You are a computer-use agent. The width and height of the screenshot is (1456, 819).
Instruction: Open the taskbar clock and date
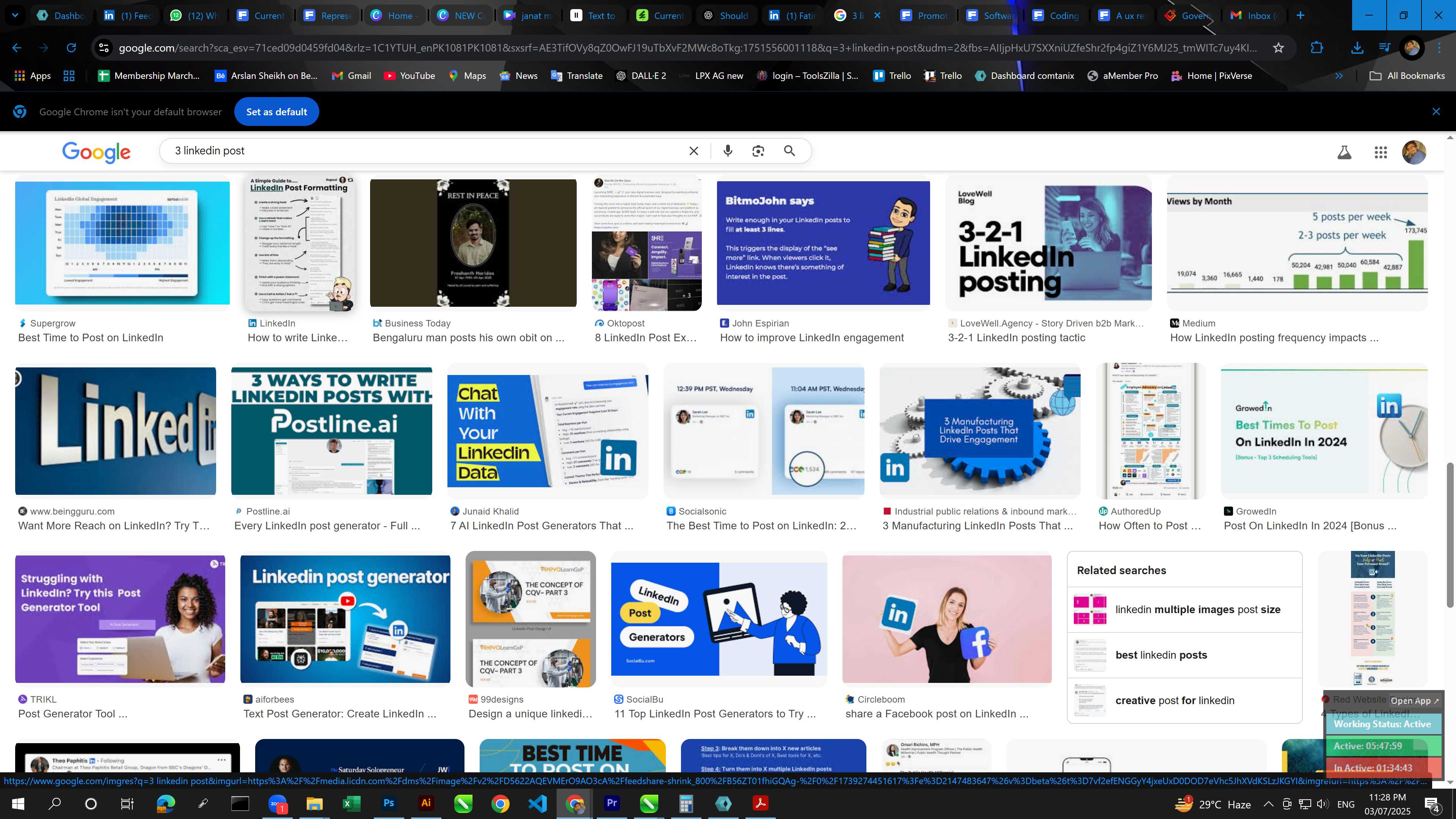pos(1387,804)
